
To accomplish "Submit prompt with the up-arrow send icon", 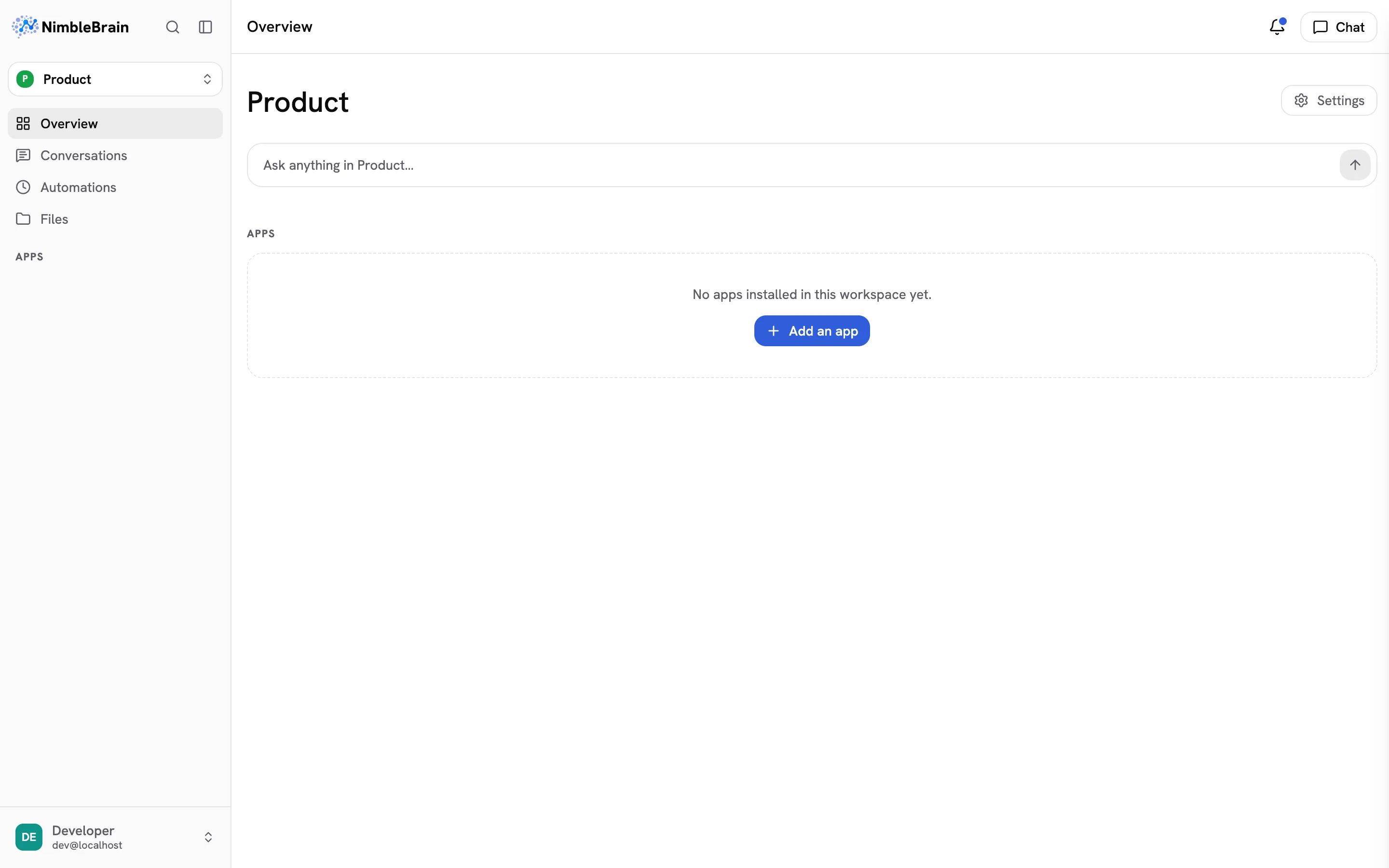I will pos(1355,165).
